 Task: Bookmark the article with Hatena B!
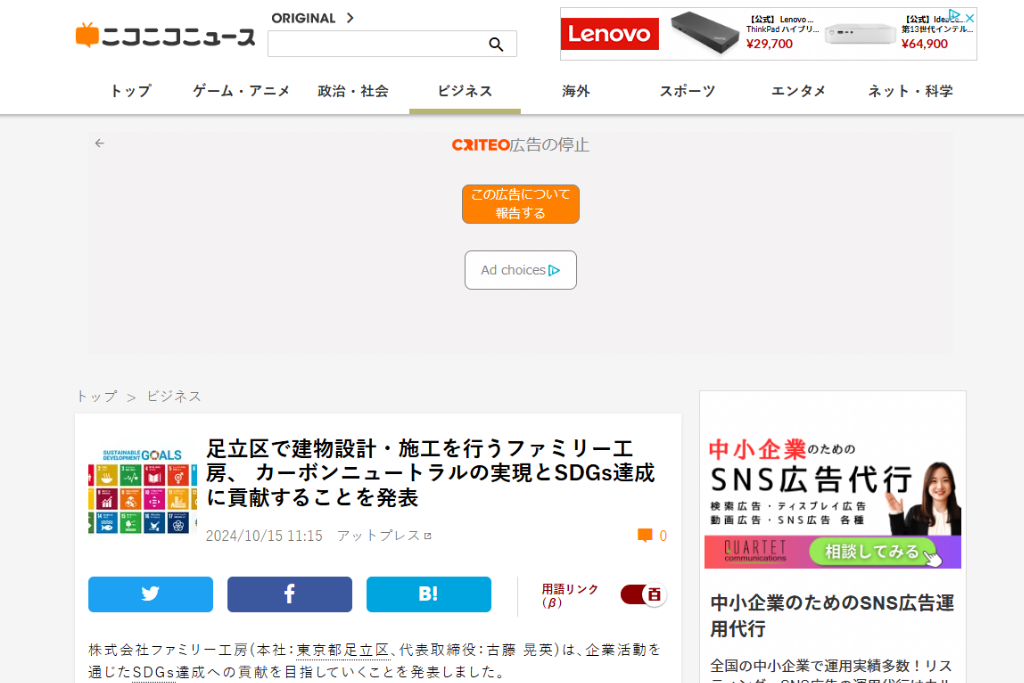point(428,594)
